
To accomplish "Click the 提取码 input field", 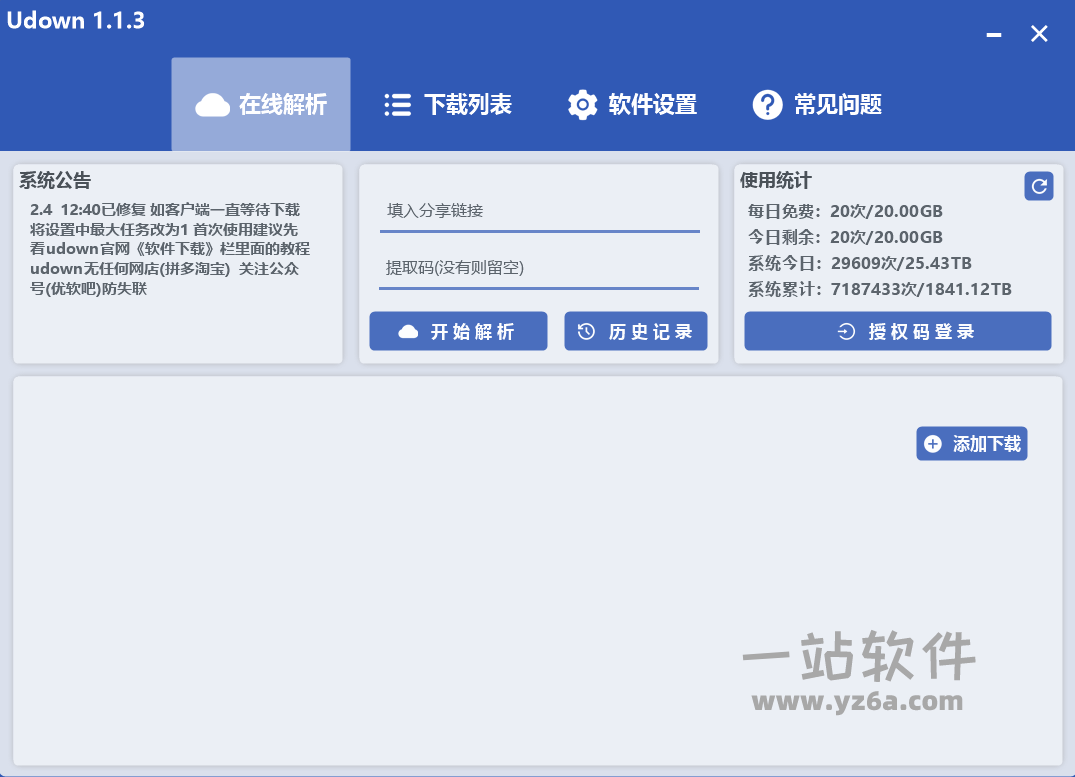I will pyautogui.click(x=539, y=268).
